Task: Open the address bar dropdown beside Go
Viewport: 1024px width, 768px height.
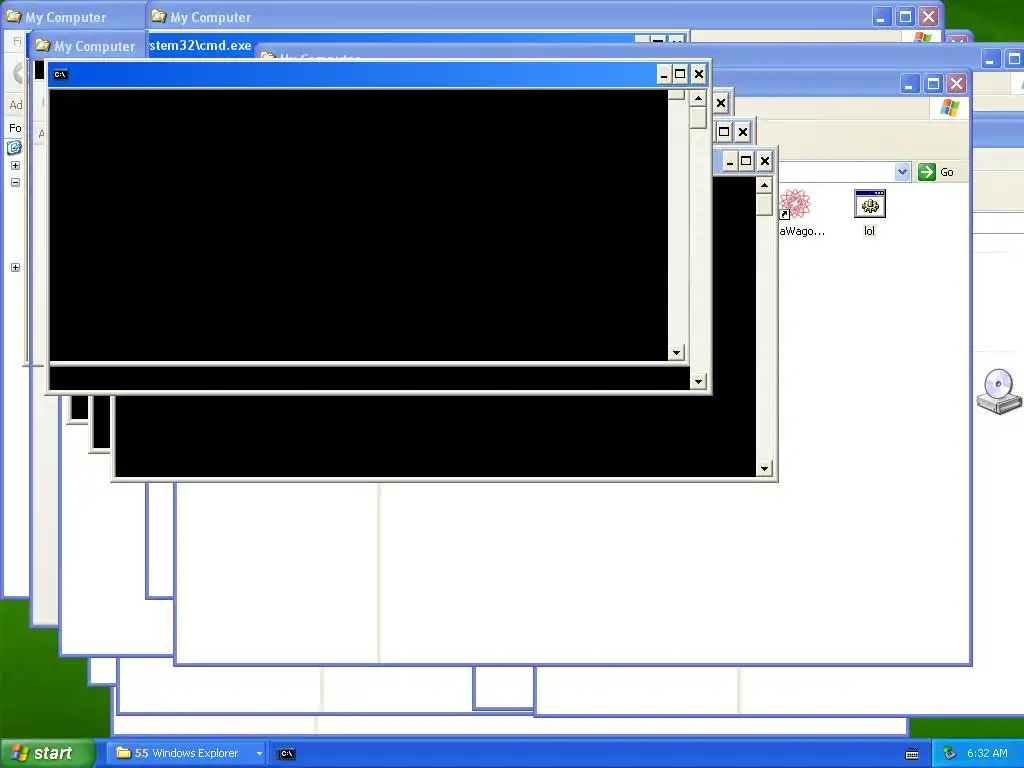Action: click(902, 172)
